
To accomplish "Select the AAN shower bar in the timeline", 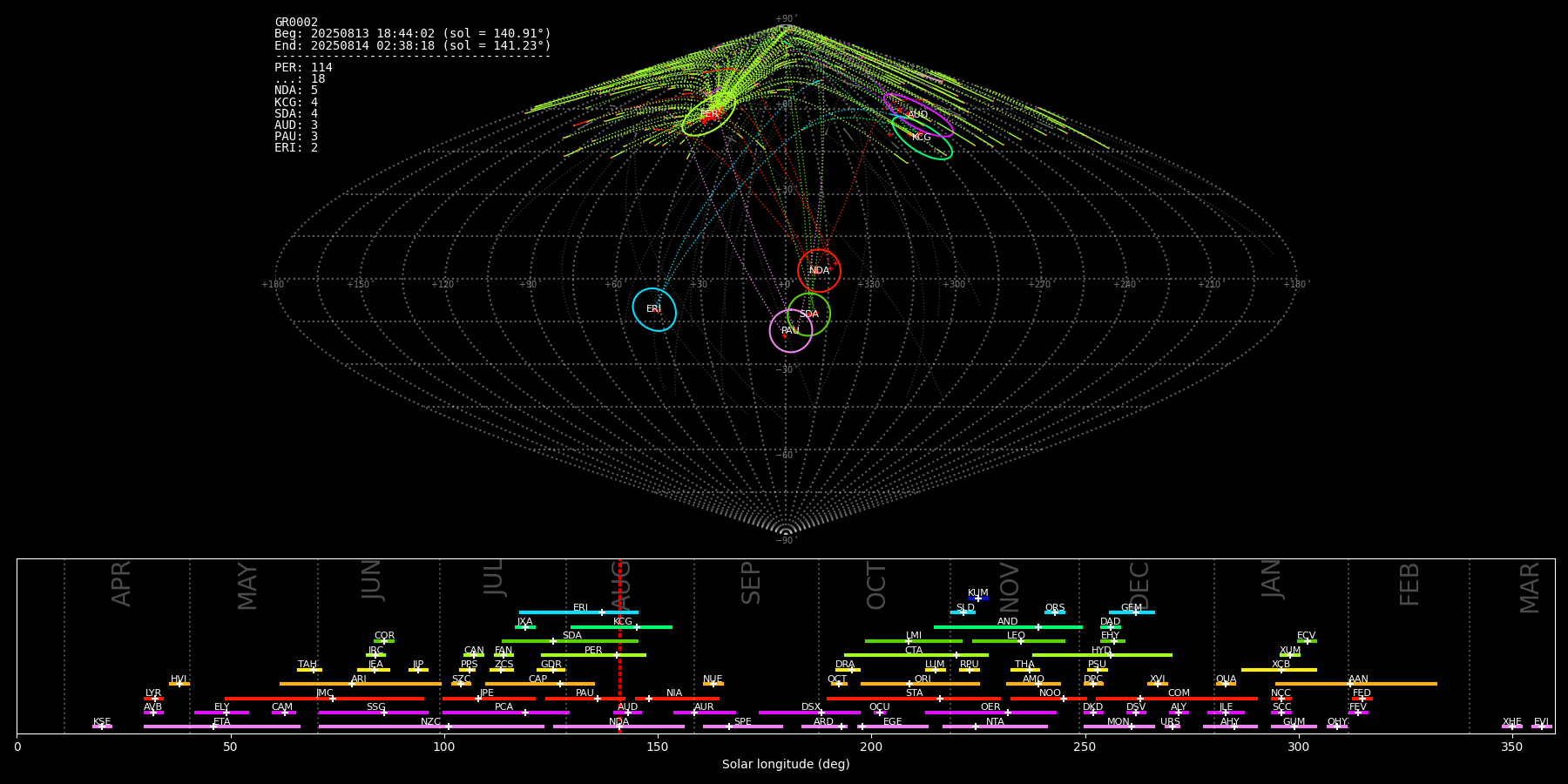I will (1356, 684).
